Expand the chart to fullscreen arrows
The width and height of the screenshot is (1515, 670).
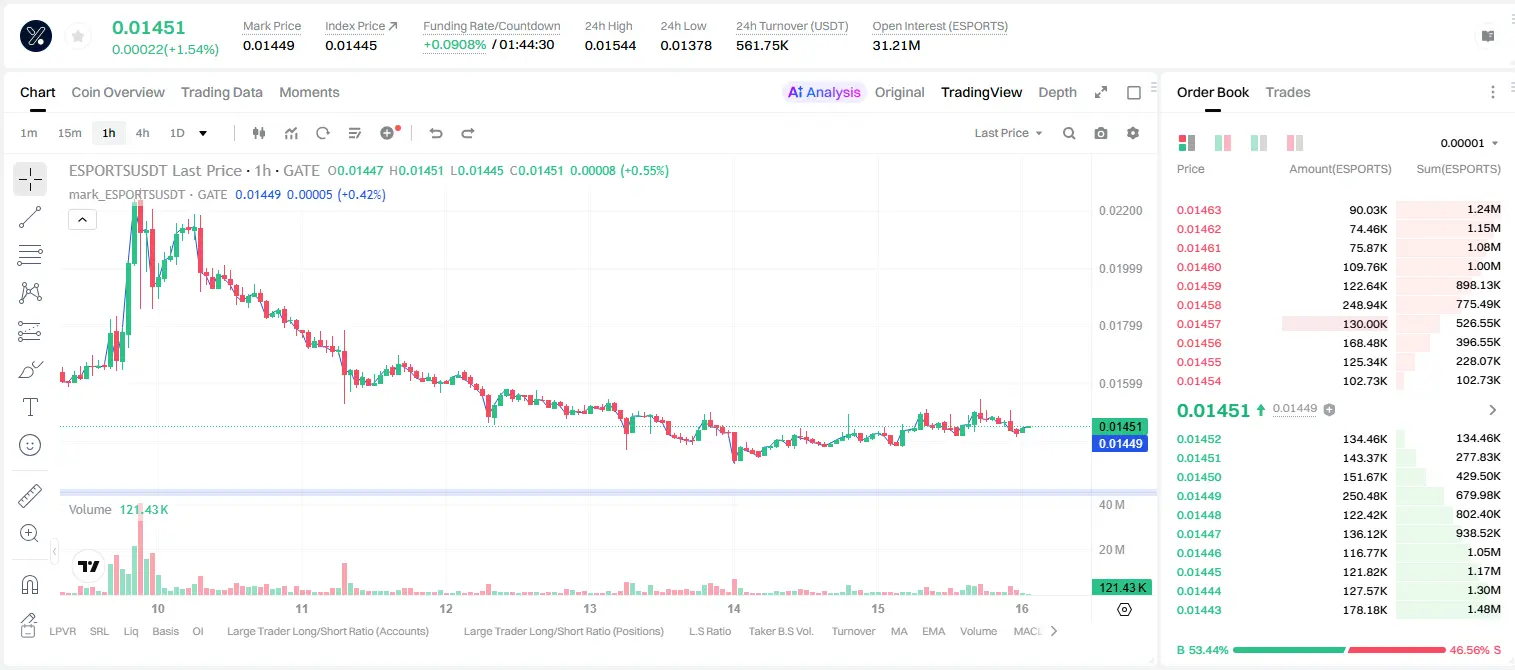coord(1101,92)
